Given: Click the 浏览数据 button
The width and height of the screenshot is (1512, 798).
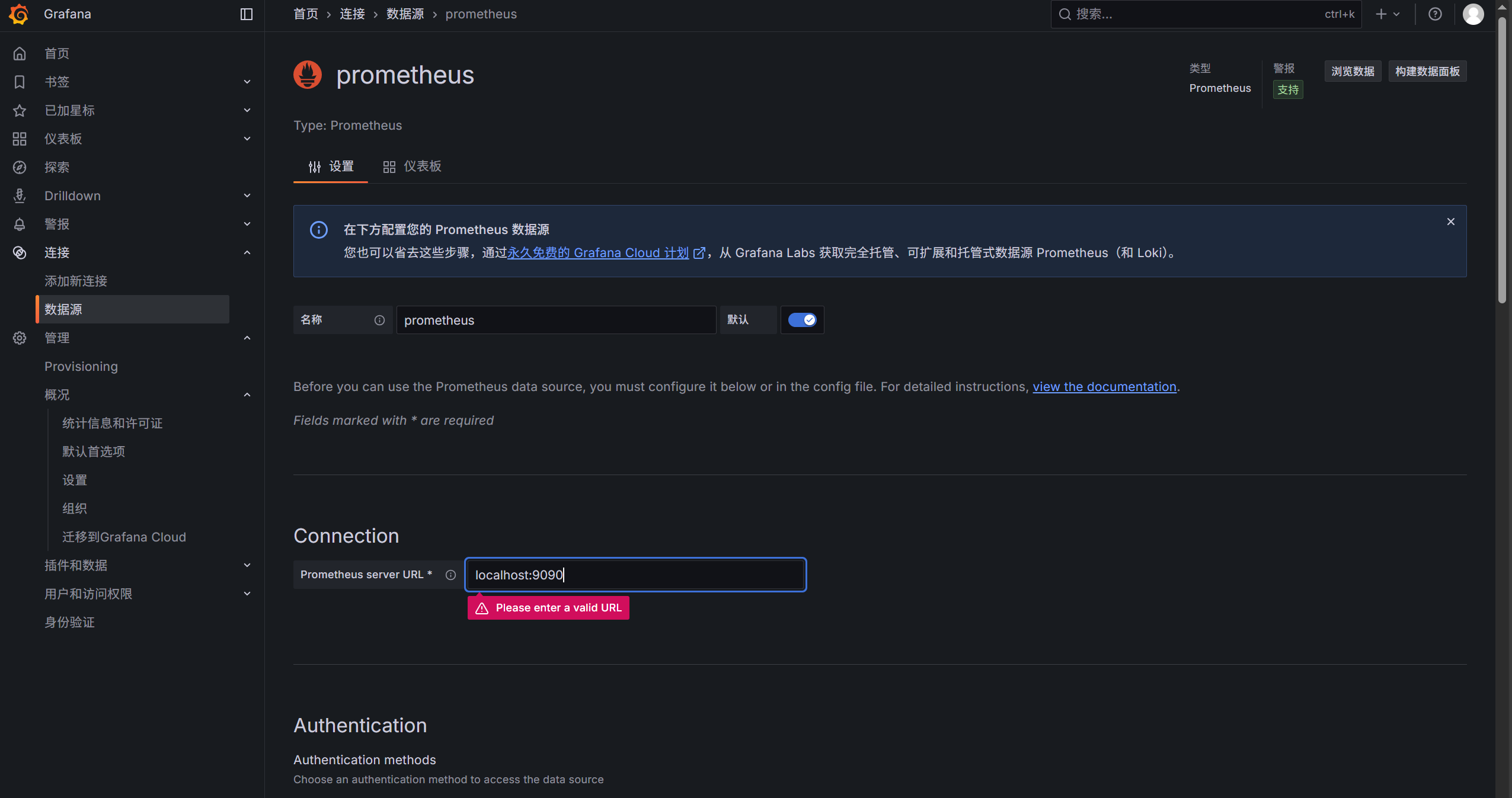Looking at the screenshot, I should click(1353, 71).
